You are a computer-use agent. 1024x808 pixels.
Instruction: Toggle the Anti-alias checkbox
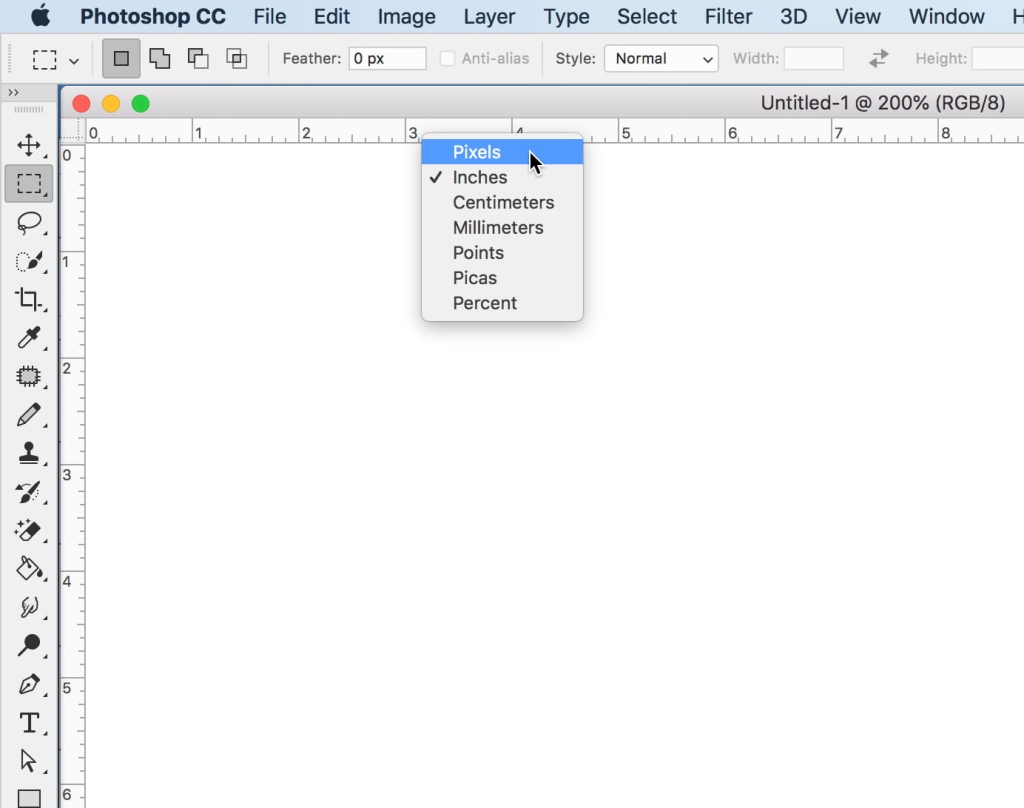446,58
